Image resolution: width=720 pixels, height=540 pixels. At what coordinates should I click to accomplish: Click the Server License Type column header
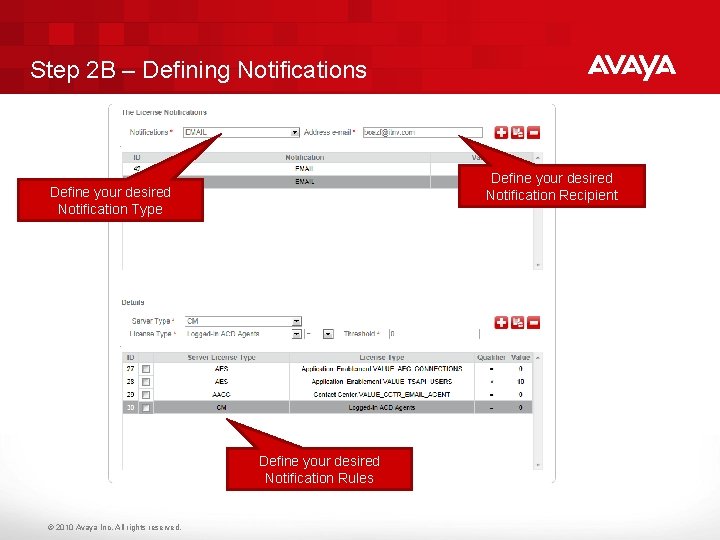click(x=221, y=357)
